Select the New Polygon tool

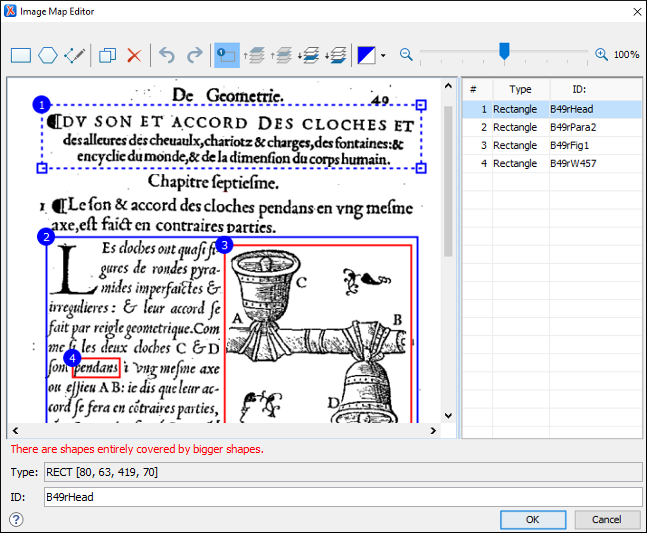(x=47, y=56)
